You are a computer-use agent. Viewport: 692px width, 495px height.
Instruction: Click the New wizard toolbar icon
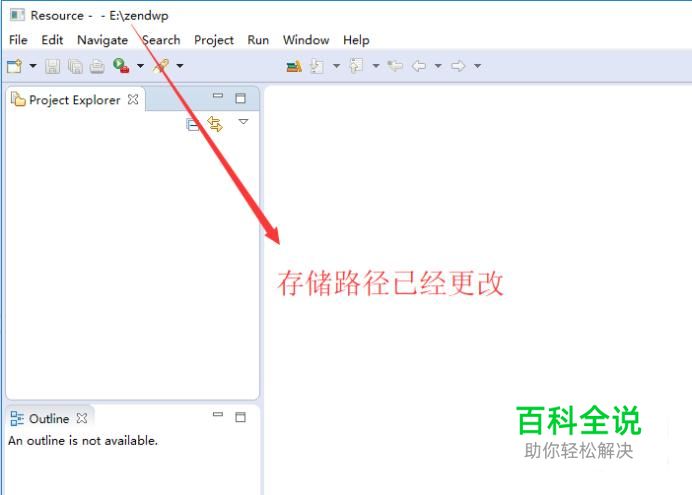coord(15,66)
